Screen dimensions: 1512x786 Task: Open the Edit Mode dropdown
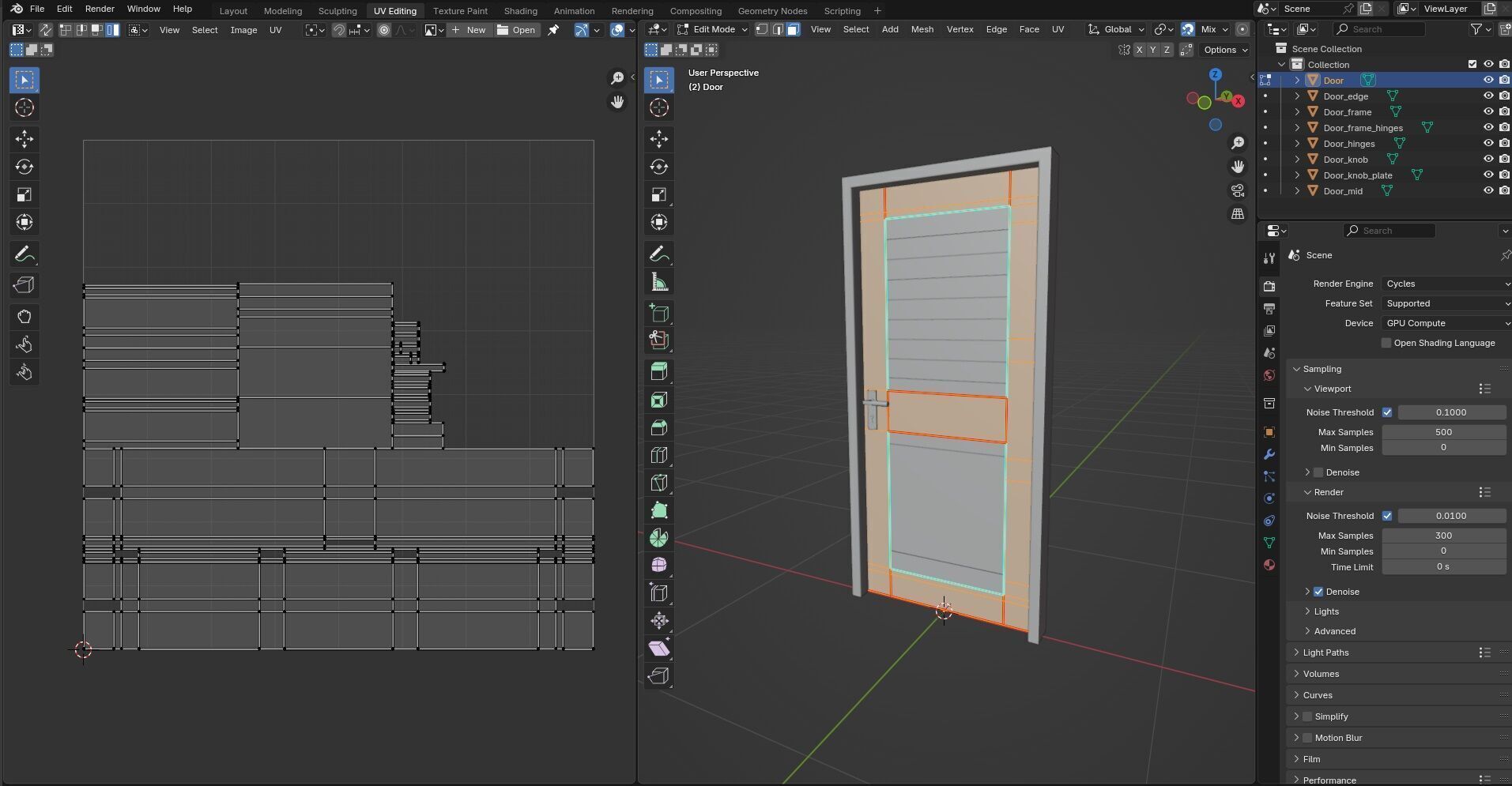[x=711, y=29]
